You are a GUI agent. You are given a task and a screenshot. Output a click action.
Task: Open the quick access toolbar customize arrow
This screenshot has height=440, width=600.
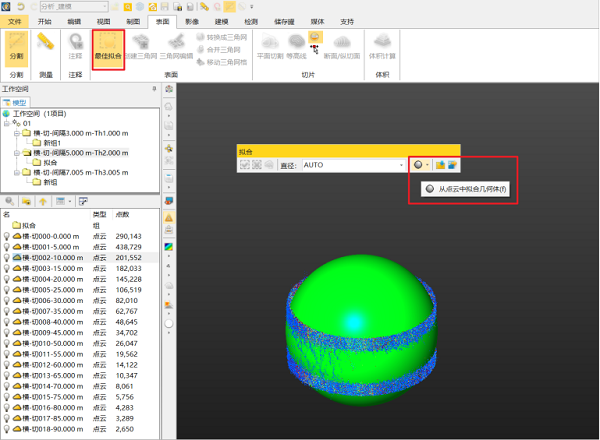pyautogui.click(x=252, y=7)
